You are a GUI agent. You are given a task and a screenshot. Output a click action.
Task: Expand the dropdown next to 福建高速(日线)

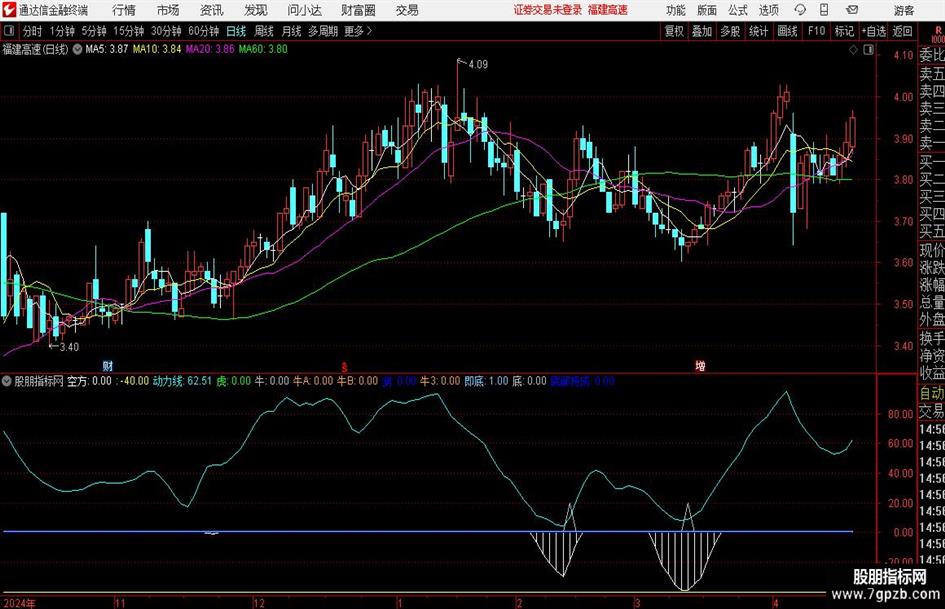click(x=77, y=49)
